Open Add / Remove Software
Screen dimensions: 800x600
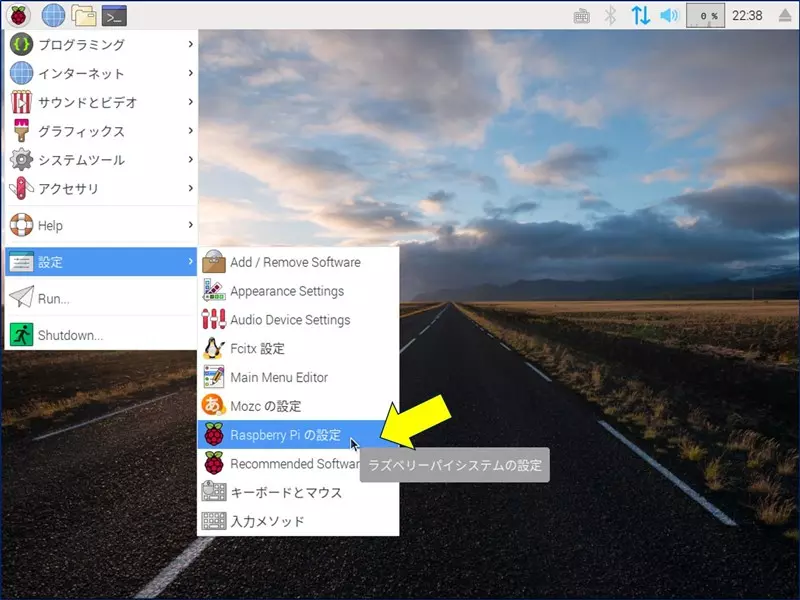click(x=298, y=262)
